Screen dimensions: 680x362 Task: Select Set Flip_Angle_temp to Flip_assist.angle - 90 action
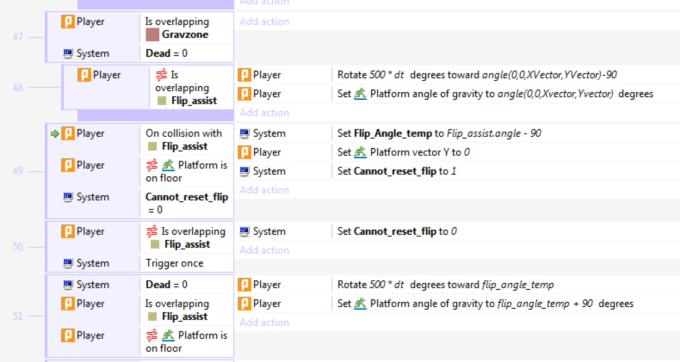pyautogui.click(x=439, y=134)
